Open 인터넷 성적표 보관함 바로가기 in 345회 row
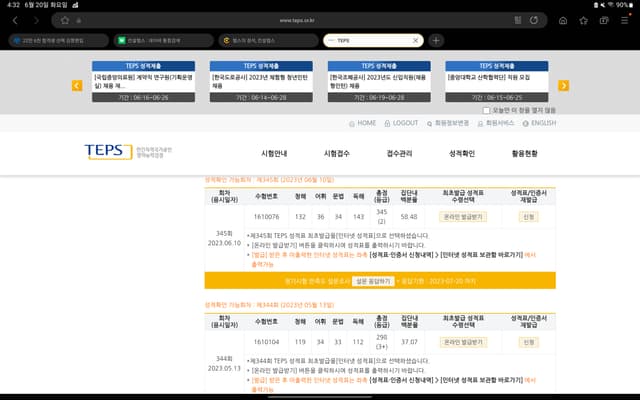The image size is (640, 400). [482, 255]
